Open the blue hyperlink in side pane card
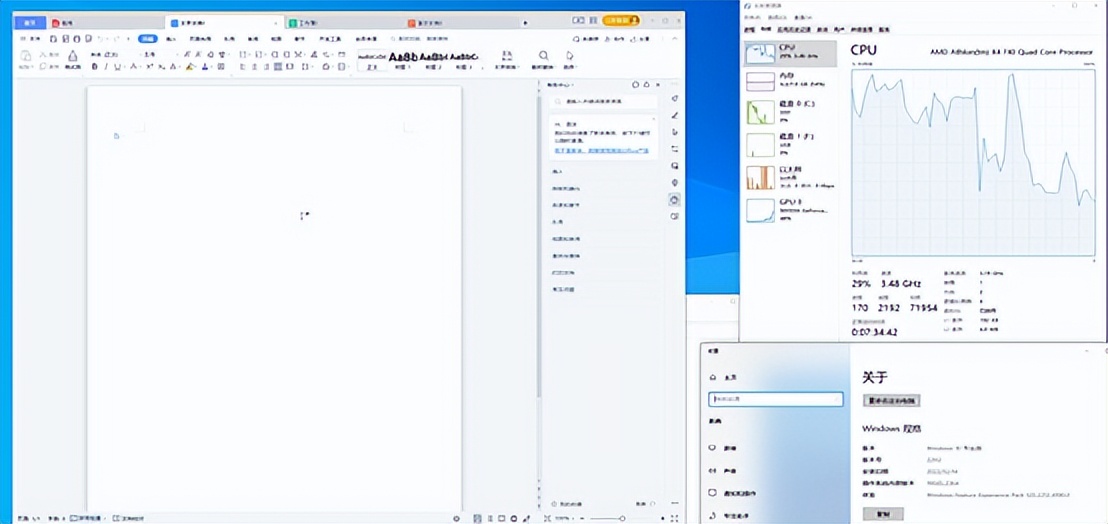 pyautogui.click(x=601, y=151)
